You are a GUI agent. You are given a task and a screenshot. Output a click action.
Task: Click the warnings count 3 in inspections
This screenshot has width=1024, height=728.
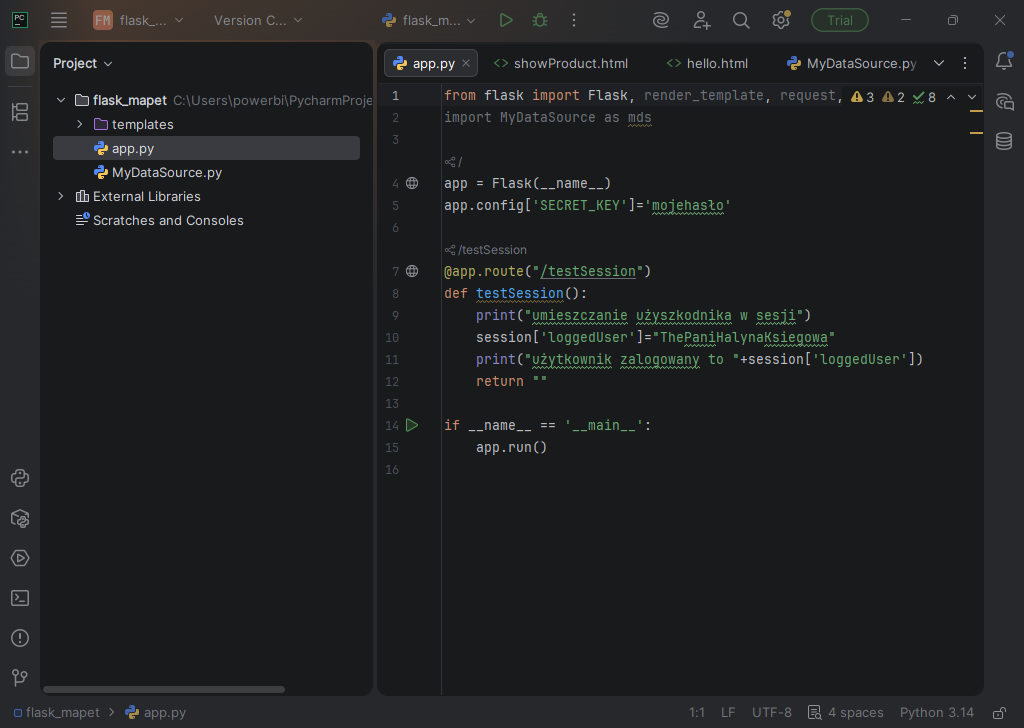[x=862, y=97]
